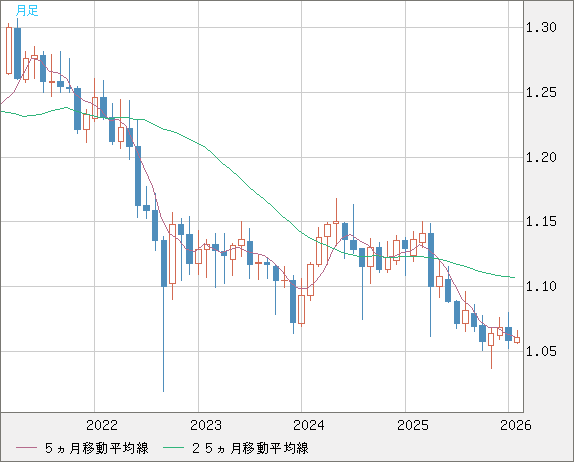Click the 2023 year label
The width and height of the screenshot is (574, 462).
tap(206, 425)
